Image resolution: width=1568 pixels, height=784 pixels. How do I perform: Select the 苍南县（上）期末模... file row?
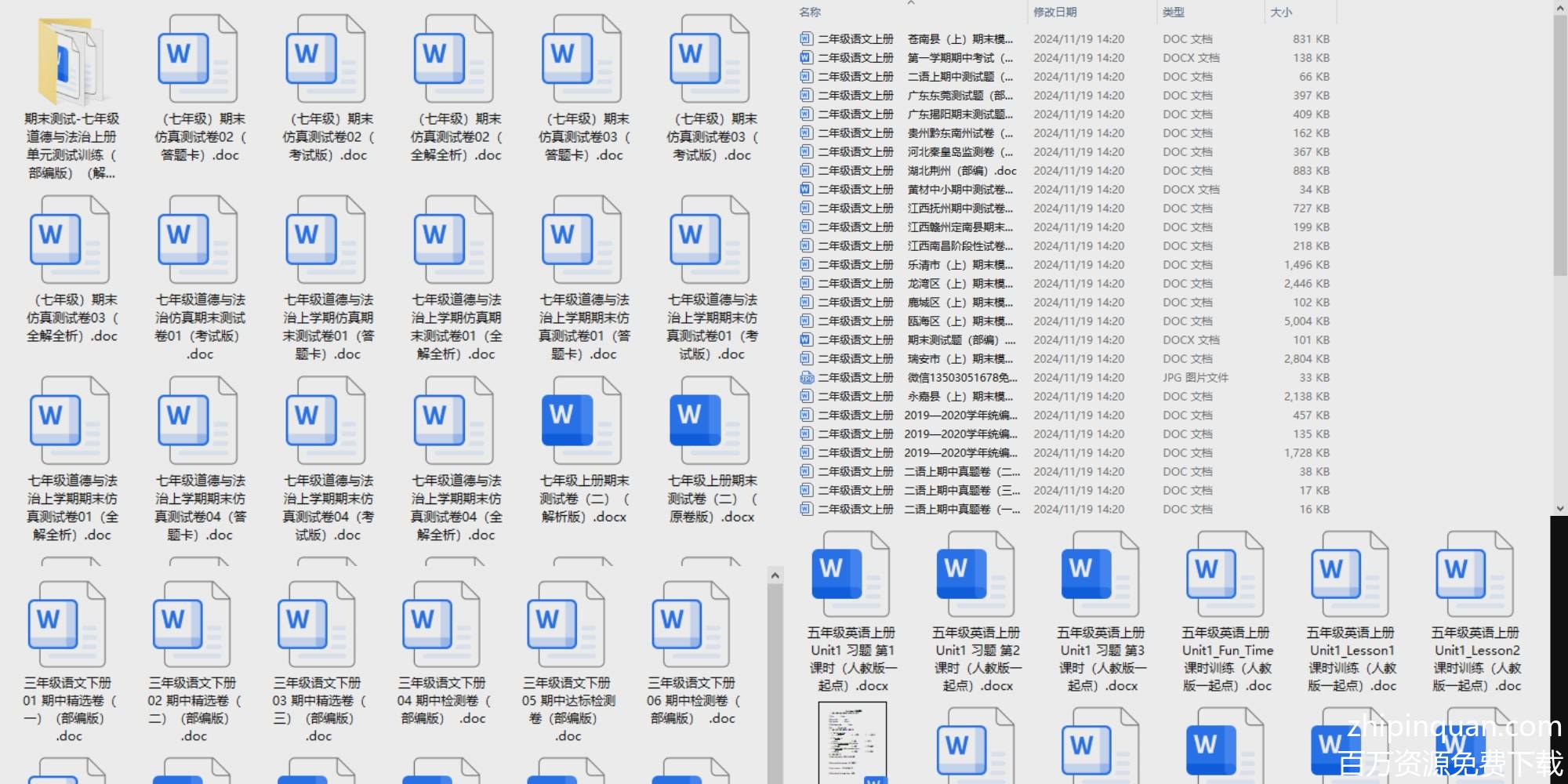pos(1064,38)
